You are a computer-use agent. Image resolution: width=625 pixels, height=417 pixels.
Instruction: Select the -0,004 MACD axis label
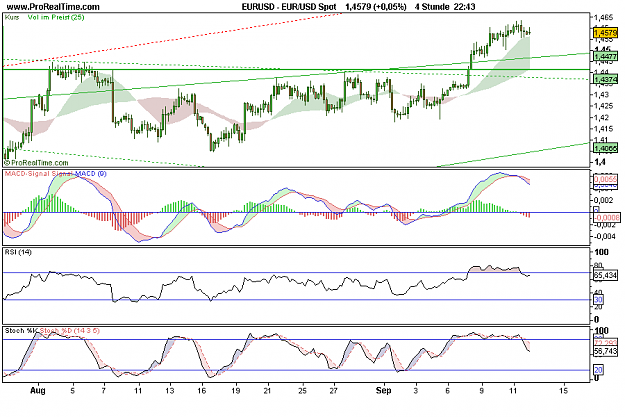coord(604,236)
